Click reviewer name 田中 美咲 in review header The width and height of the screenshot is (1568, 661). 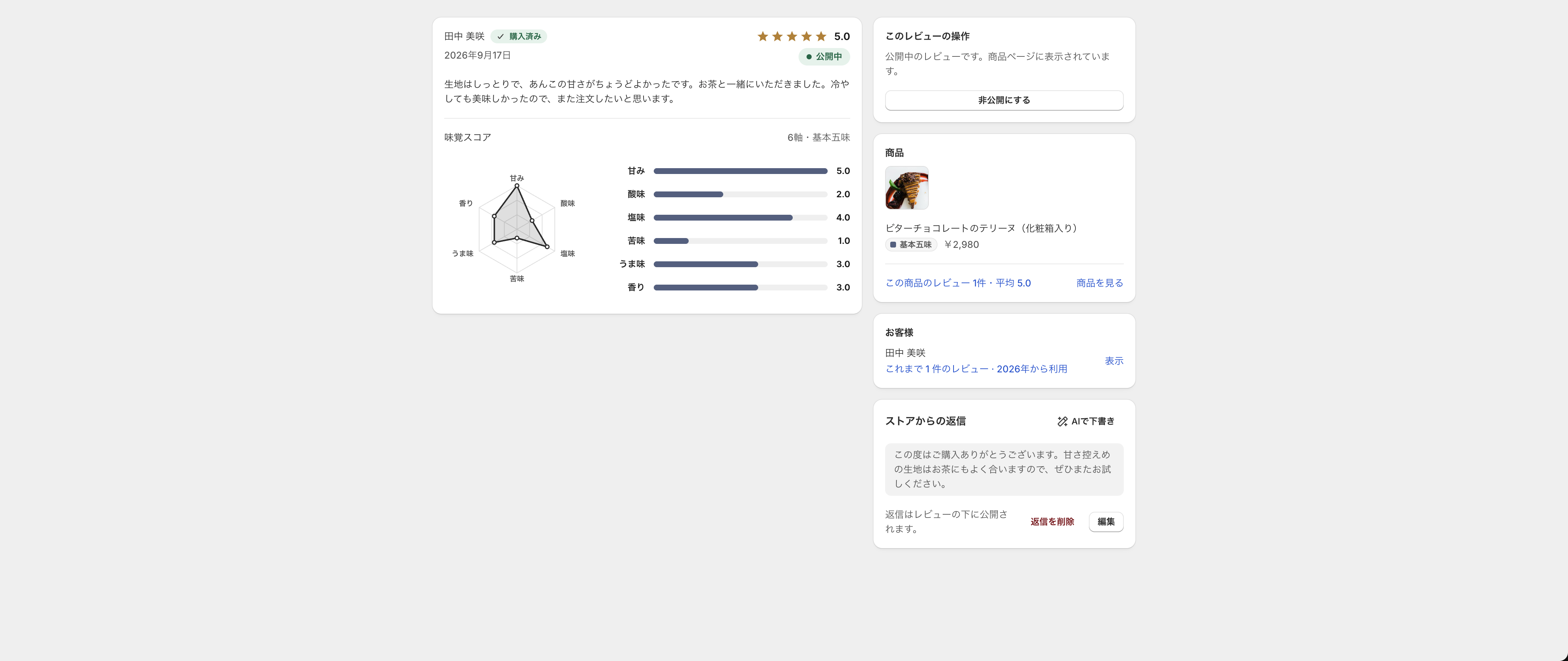464,36
